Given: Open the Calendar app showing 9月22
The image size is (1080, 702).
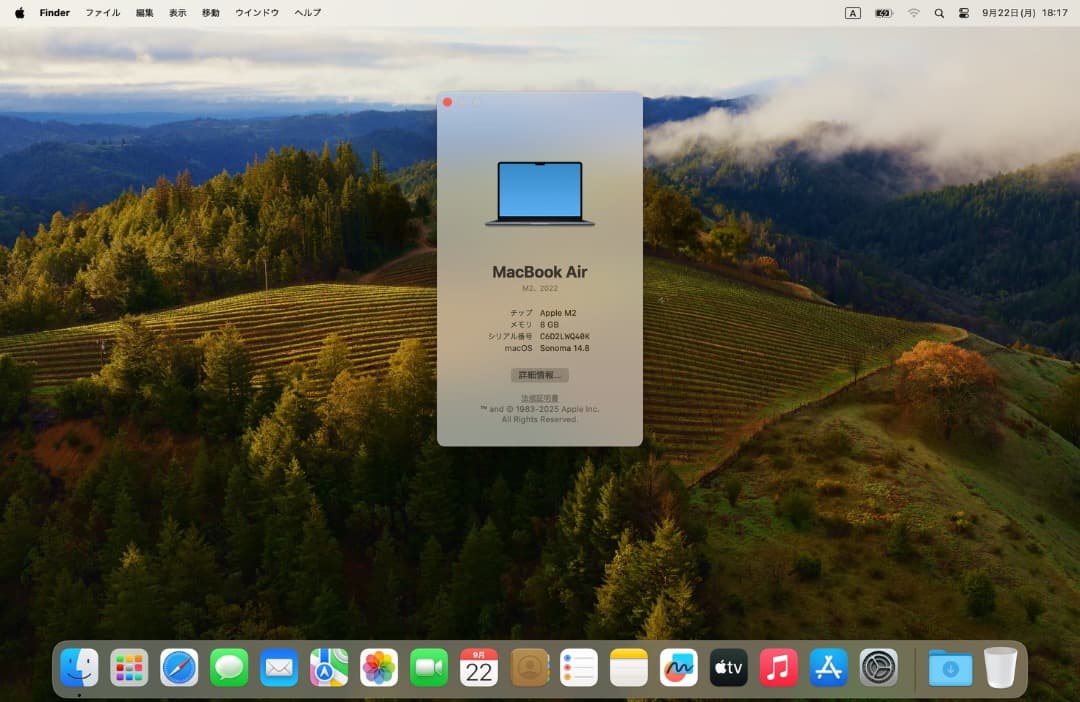Looking at the screenshot, I should coord(479,666).
